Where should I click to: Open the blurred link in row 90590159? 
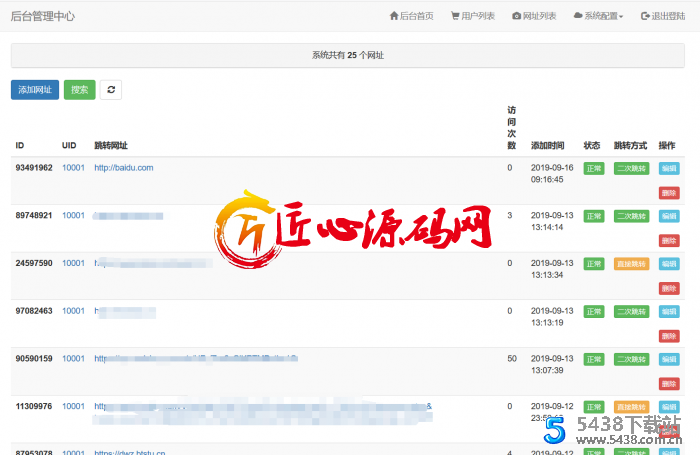coord(196,359)
